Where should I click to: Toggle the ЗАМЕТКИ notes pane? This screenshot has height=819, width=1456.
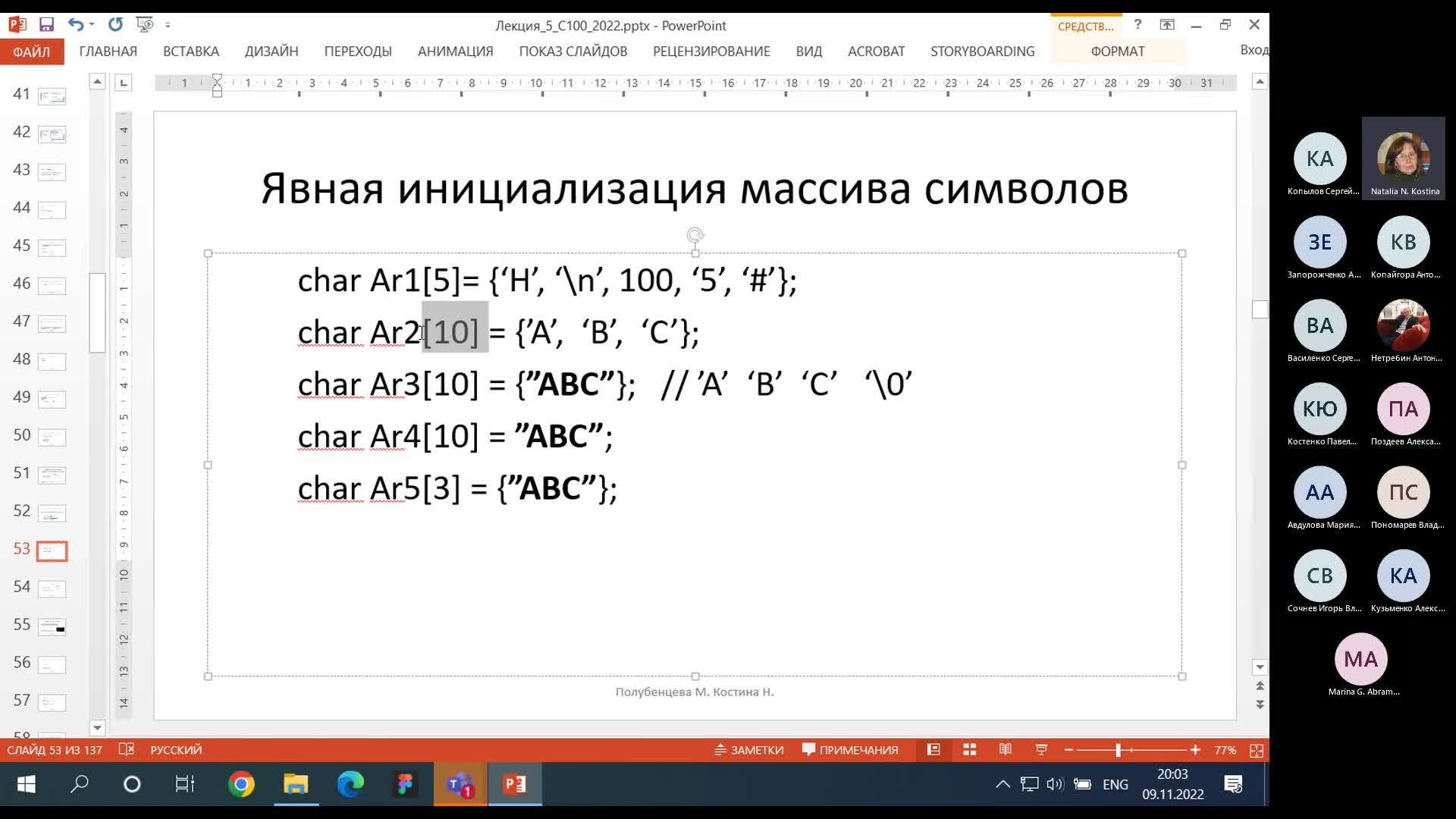749,750
